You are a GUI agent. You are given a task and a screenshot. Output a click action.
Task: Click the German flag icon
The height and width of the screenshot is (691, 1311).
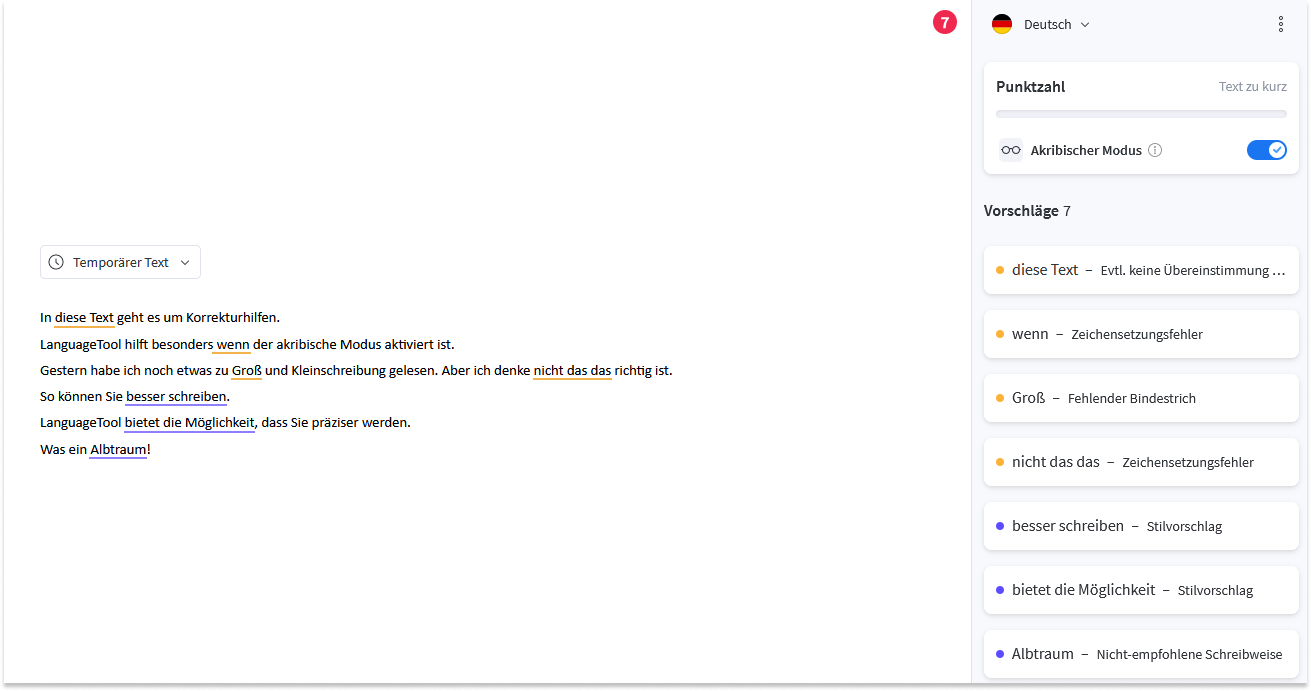point(1002,24)
